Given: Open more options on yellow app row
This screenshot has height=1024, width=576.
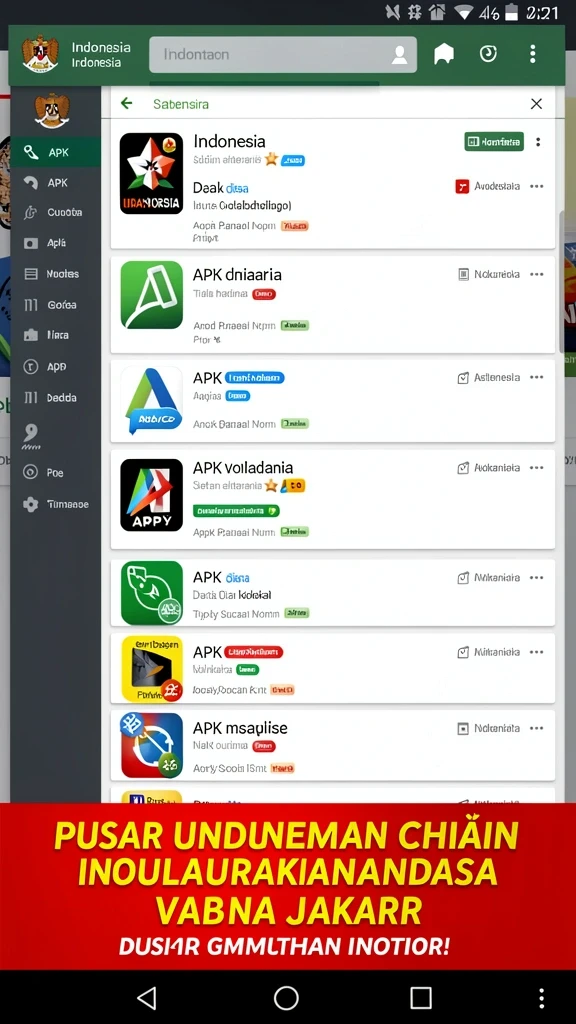Looking at the screenshot, I should click(x=537, y=652).
